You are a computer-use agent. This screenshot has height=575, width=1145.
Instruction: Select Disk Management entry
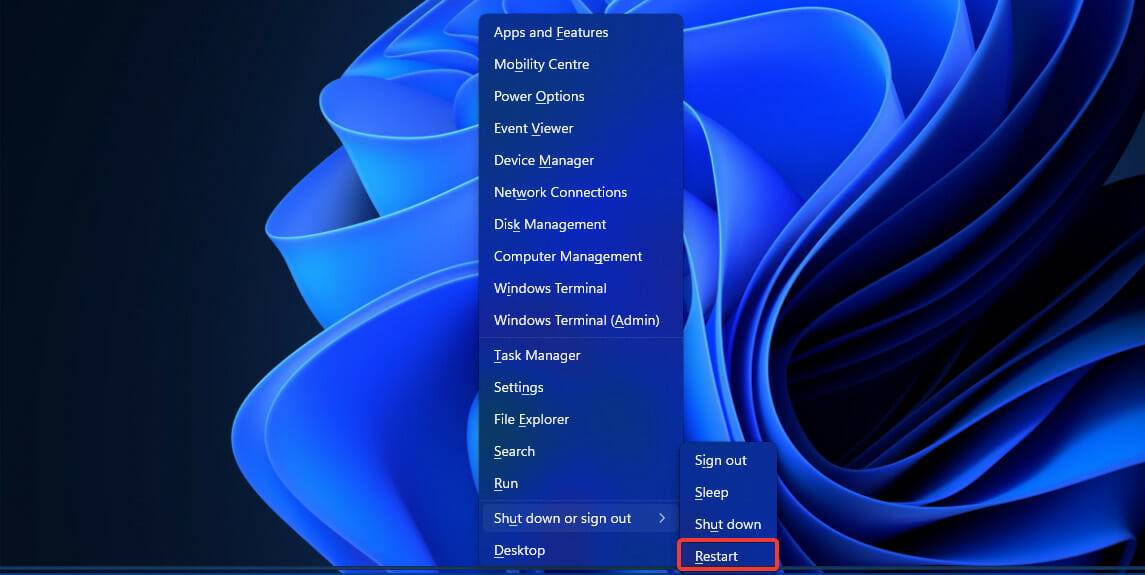[x=550, y=225]
